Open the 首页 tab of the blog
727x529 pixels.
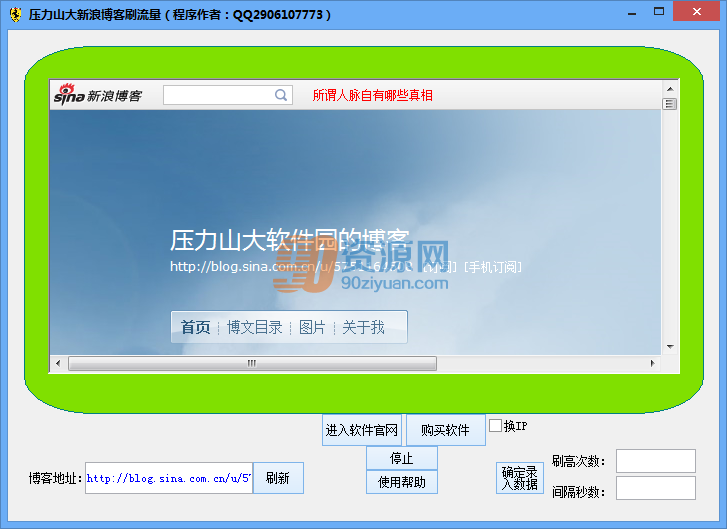click(x=195, y=327)
